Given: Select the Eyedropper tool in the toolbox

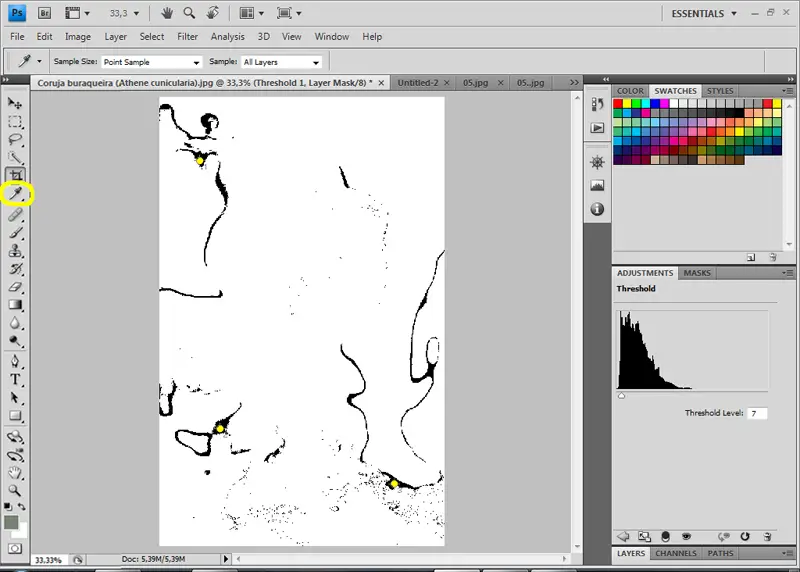Looking at the screenshot, I should point(16,194).
